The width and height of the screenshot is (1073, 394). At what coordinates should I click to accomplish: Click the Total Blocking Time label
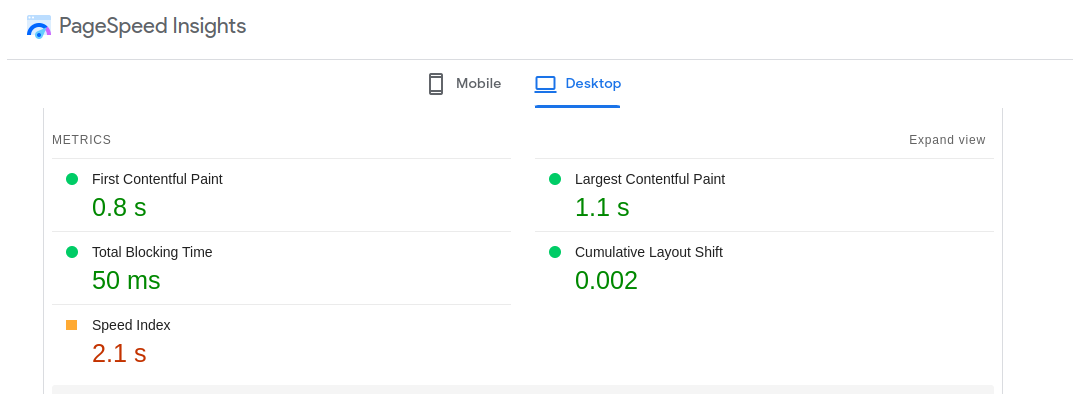coord(152,252)
